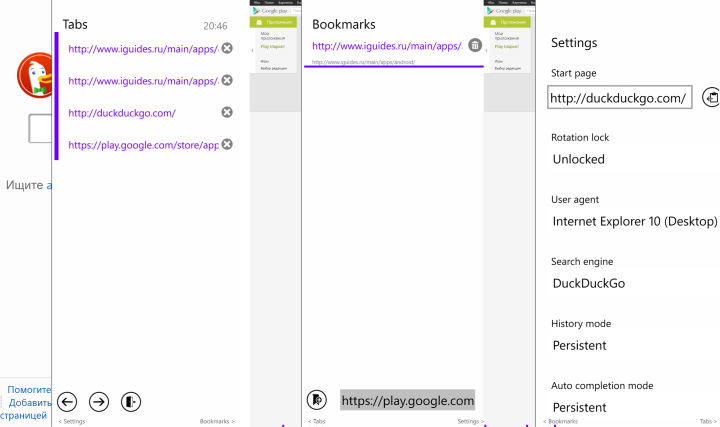Click the '< Tabs' link in Bookmarks panel
The height and width of the screenshot is (427, 720).
[316, 421]
